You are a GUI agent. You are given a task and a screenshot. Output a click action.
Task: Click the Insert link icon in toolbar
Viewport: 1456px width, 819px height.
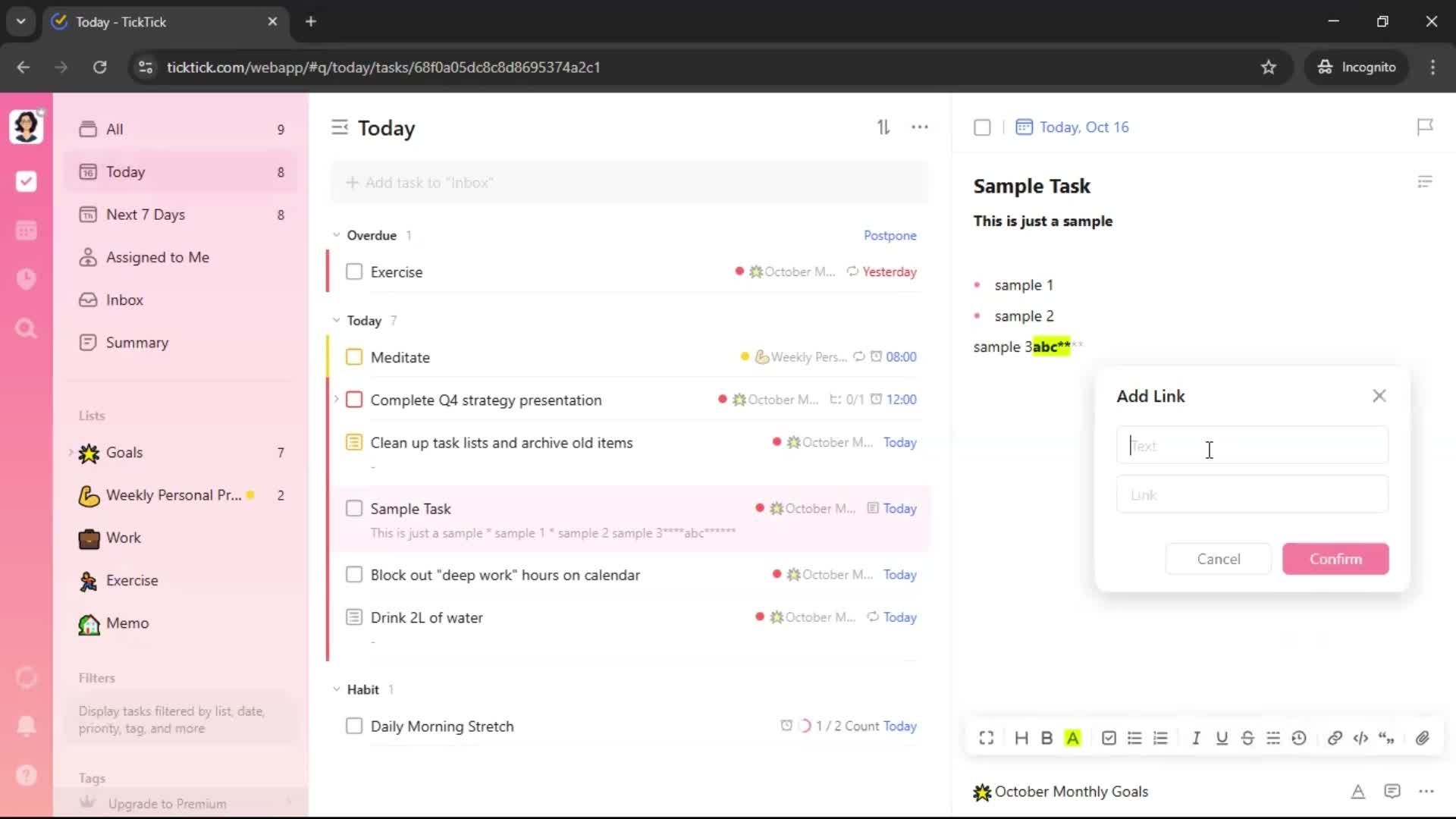coord(1335,738)
